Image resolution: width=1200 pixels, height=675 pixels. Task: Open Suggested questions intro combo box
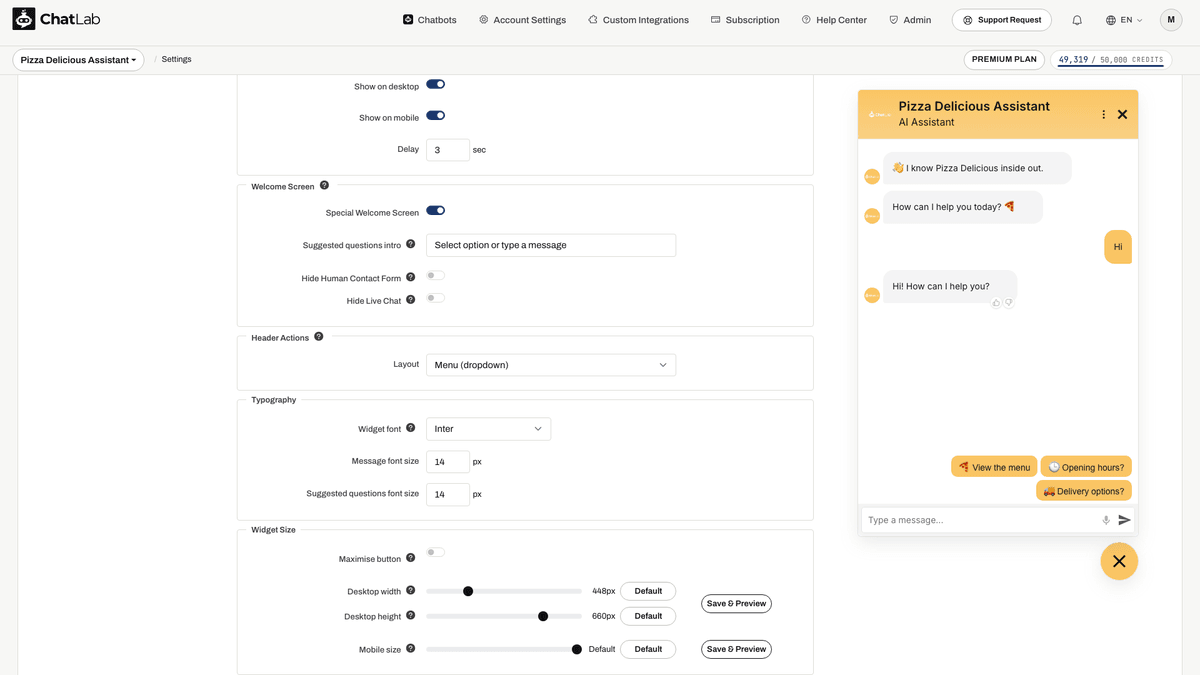click(x=551, y=245)
